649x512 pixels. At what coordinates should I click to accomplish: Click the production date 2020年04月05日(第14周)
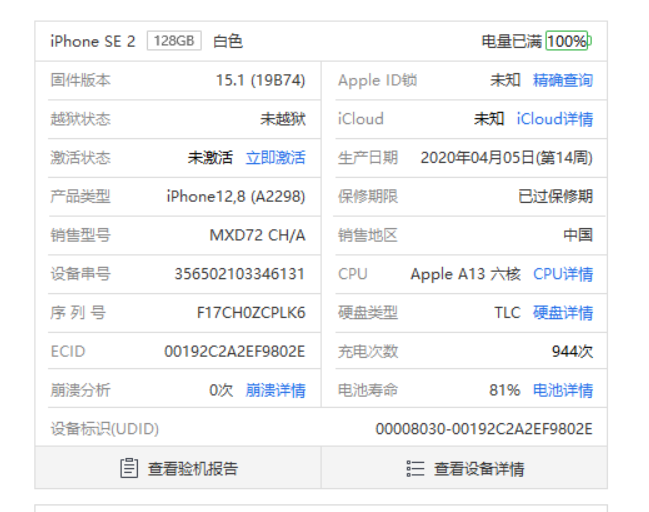[x=507, y=158]
